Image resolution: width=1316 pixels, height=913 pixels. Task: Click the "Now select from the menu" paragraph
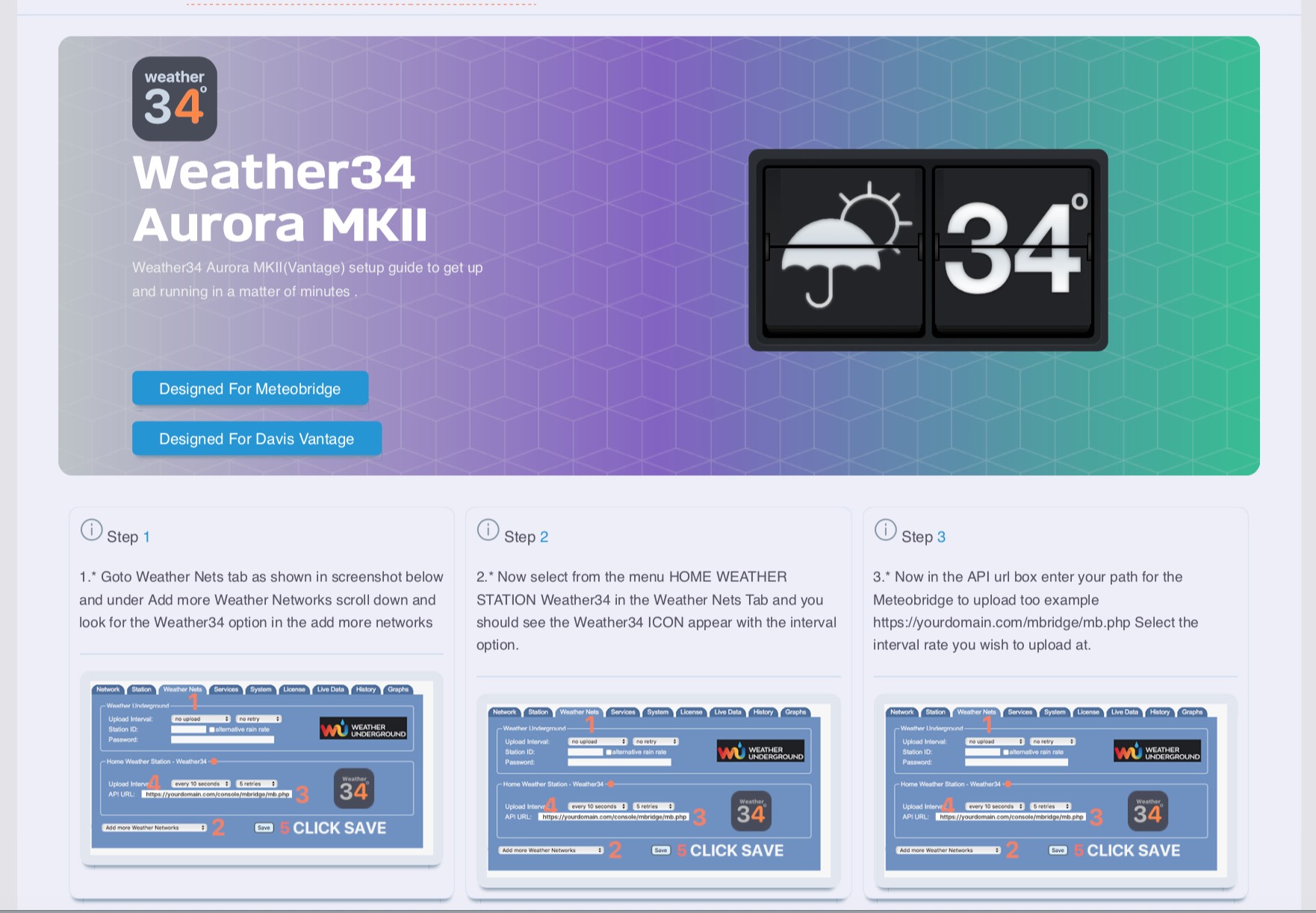pos(657,610)
